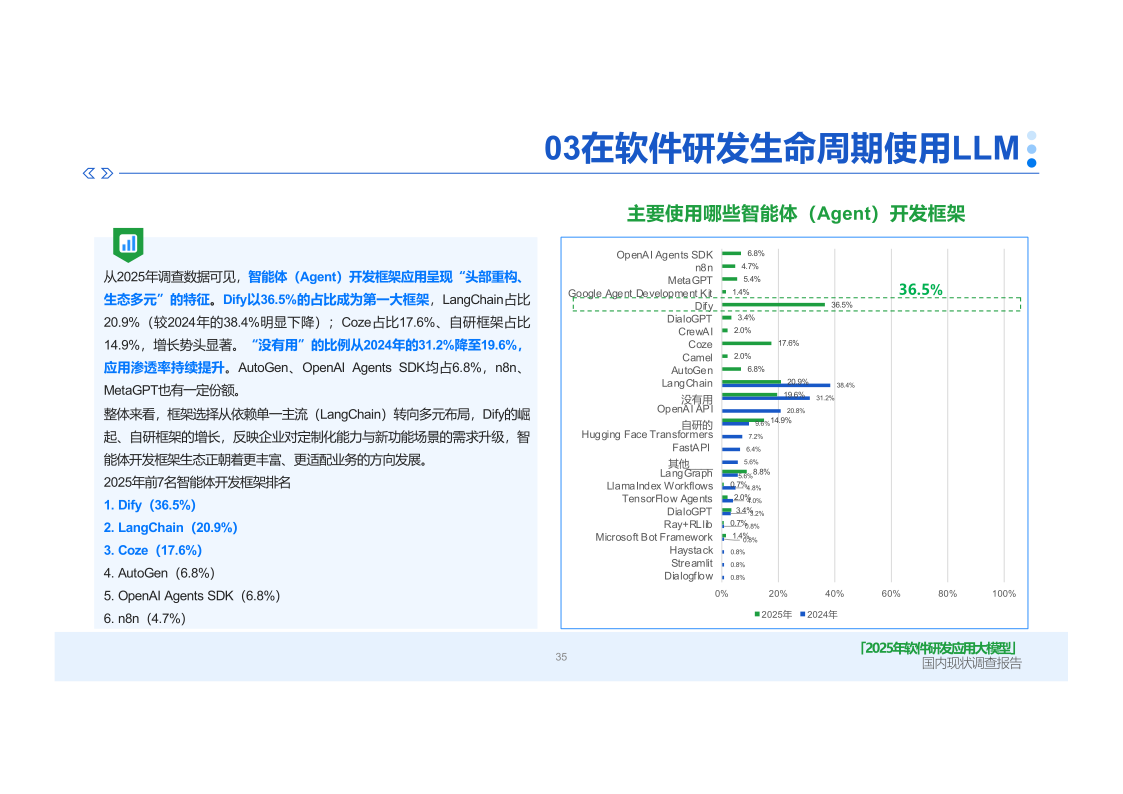Click the green 2025年 legend swatch
1123x794 pixels.
[x=757, y=614]
